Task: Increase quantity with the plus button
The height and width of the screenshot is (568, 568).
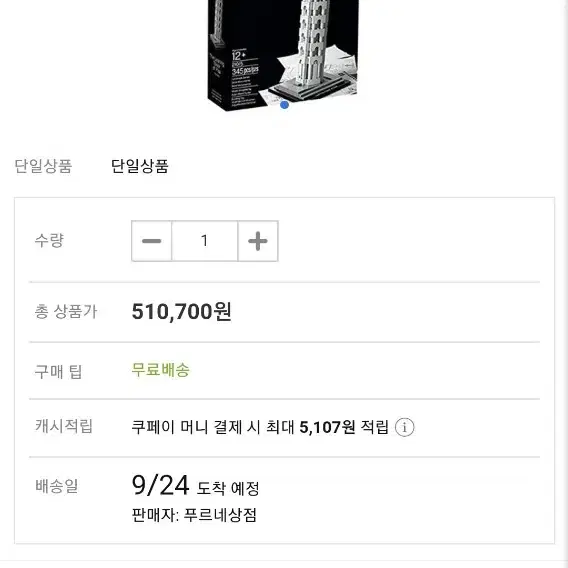Action: tap(258, 241)
